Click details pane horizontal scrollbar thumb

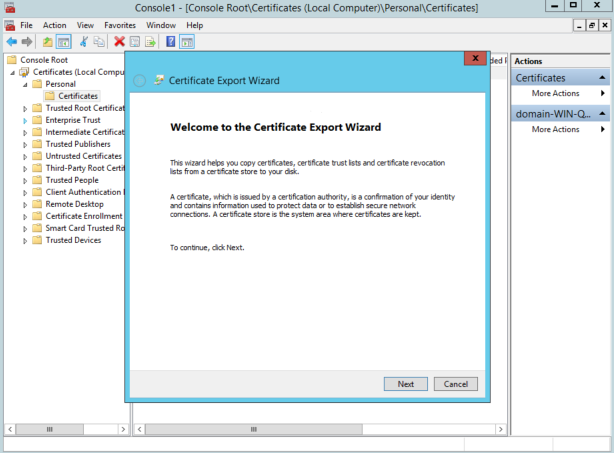(x=254, y=429)
